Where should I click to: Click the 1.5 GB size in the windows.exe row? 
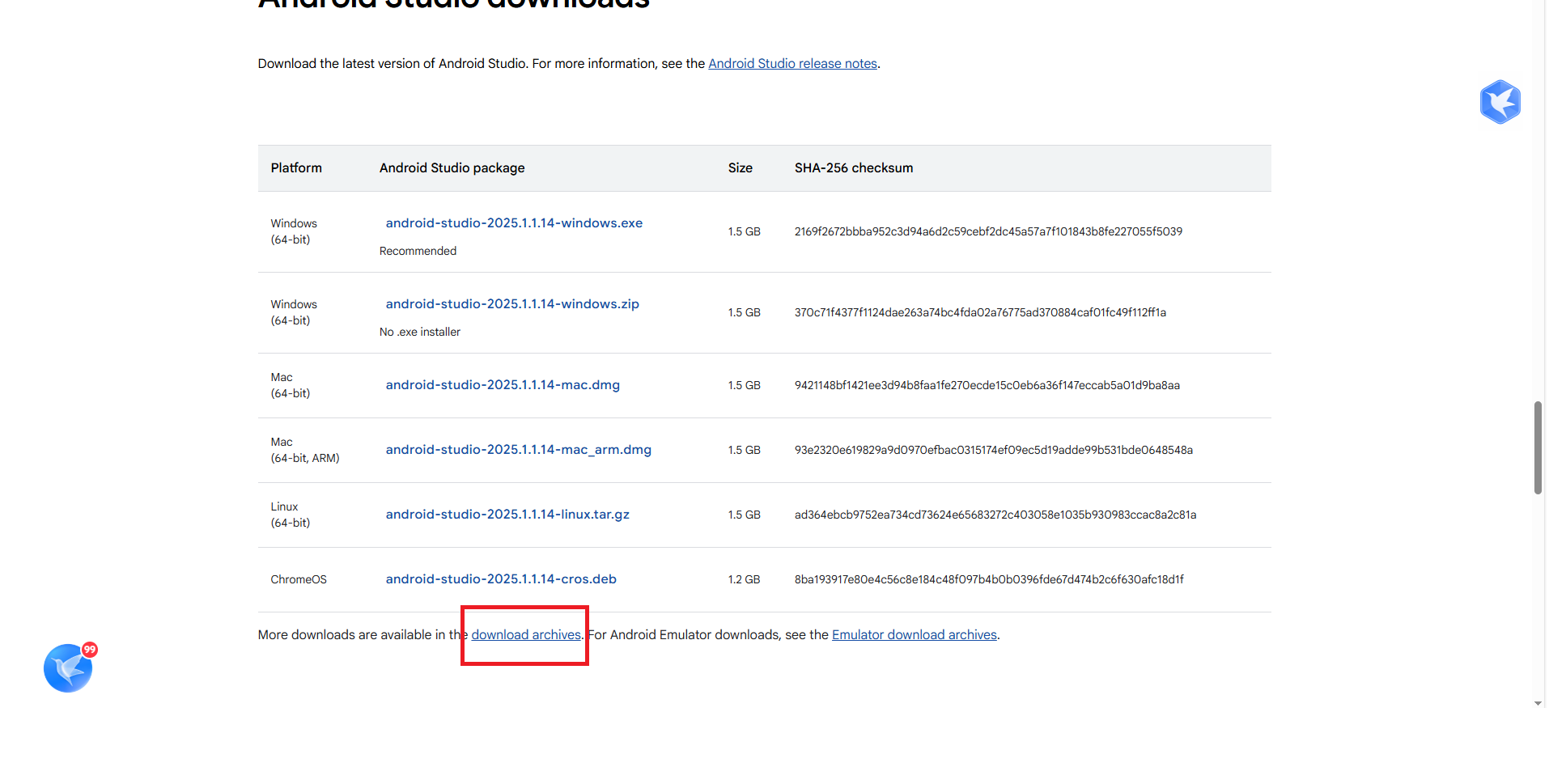point(744,231)
